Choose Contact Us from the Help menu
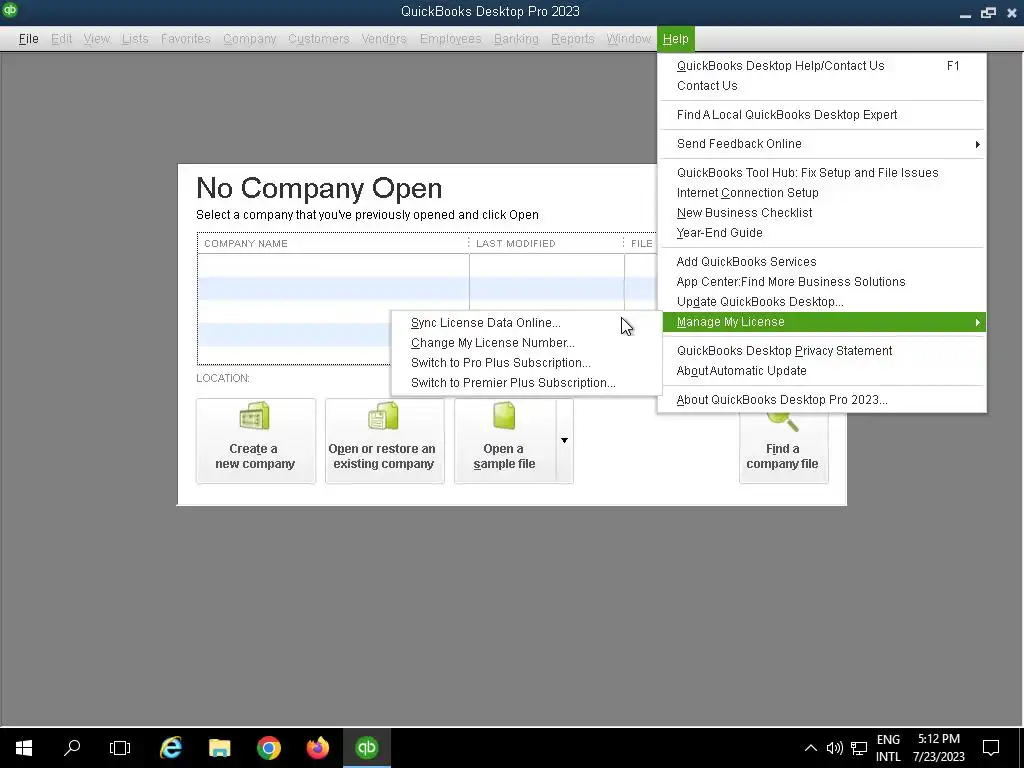Image resolution: width=1024 pixels, height=768 pixels. tap(822, 86)
